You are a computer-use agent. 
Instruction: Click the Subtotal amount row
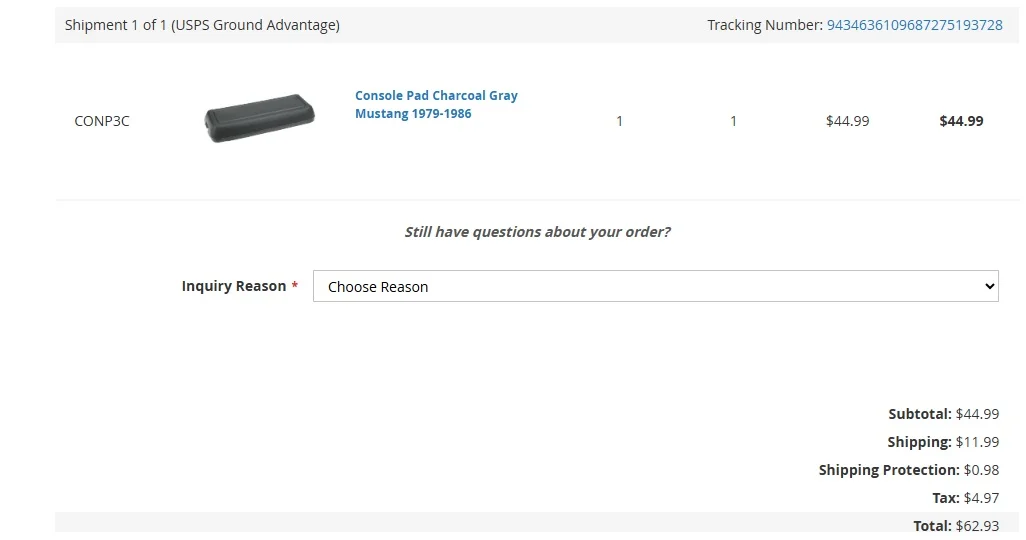(944, 414)
